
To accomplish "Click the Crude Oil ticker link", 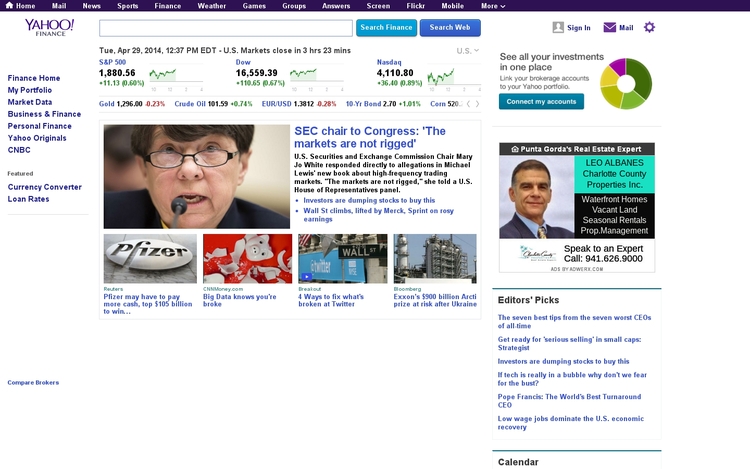I will 190,104.
